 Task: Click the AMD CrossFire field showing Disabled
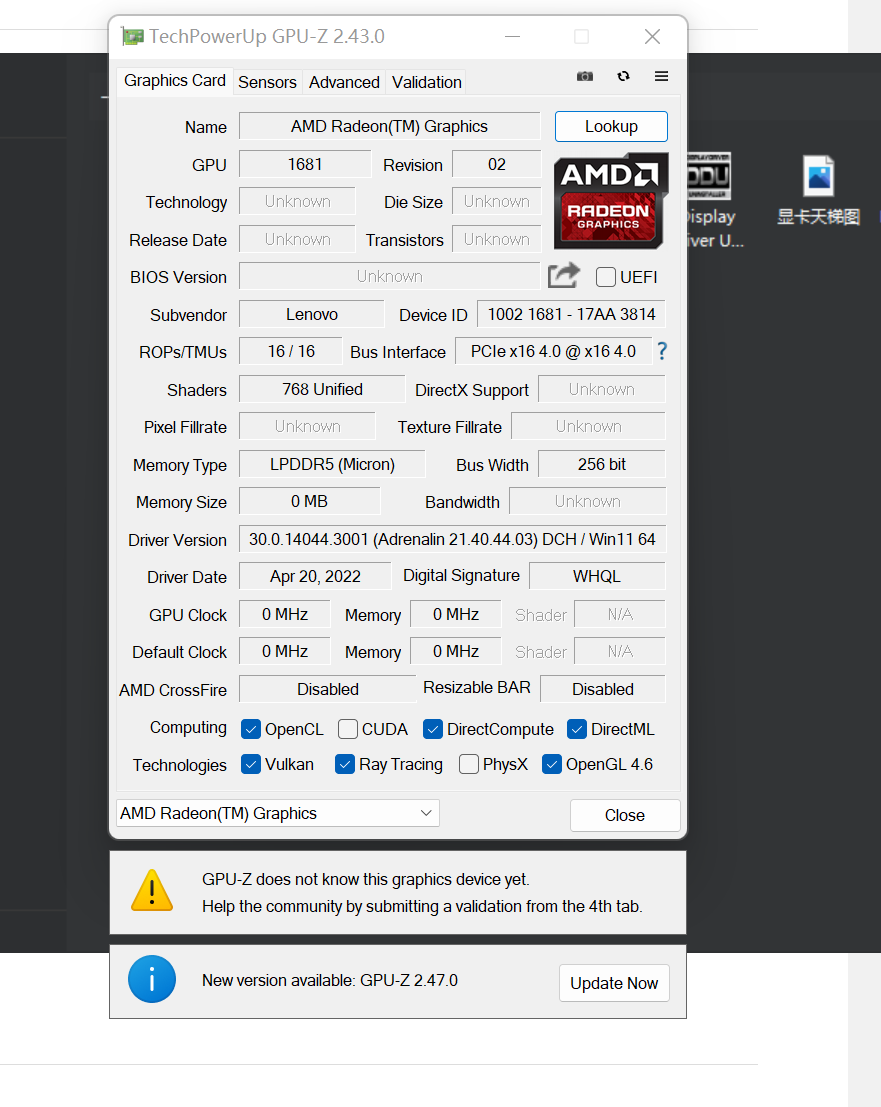pos(328,689)
